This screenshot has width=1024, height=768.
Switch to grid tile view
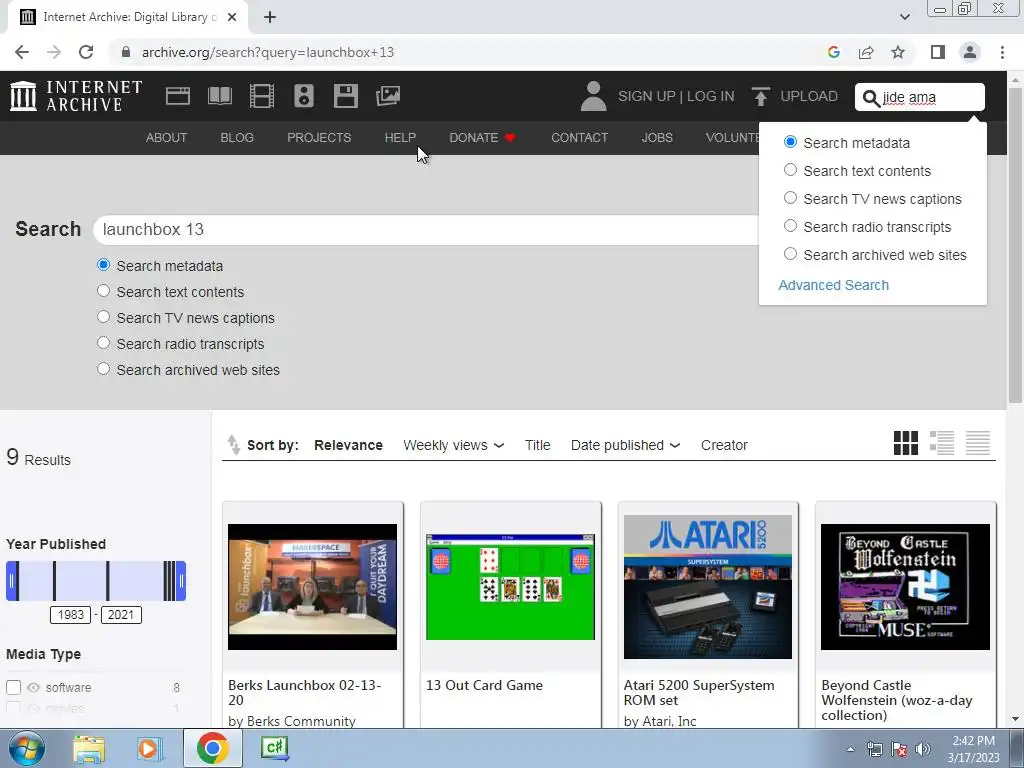[x=906, y=443]
